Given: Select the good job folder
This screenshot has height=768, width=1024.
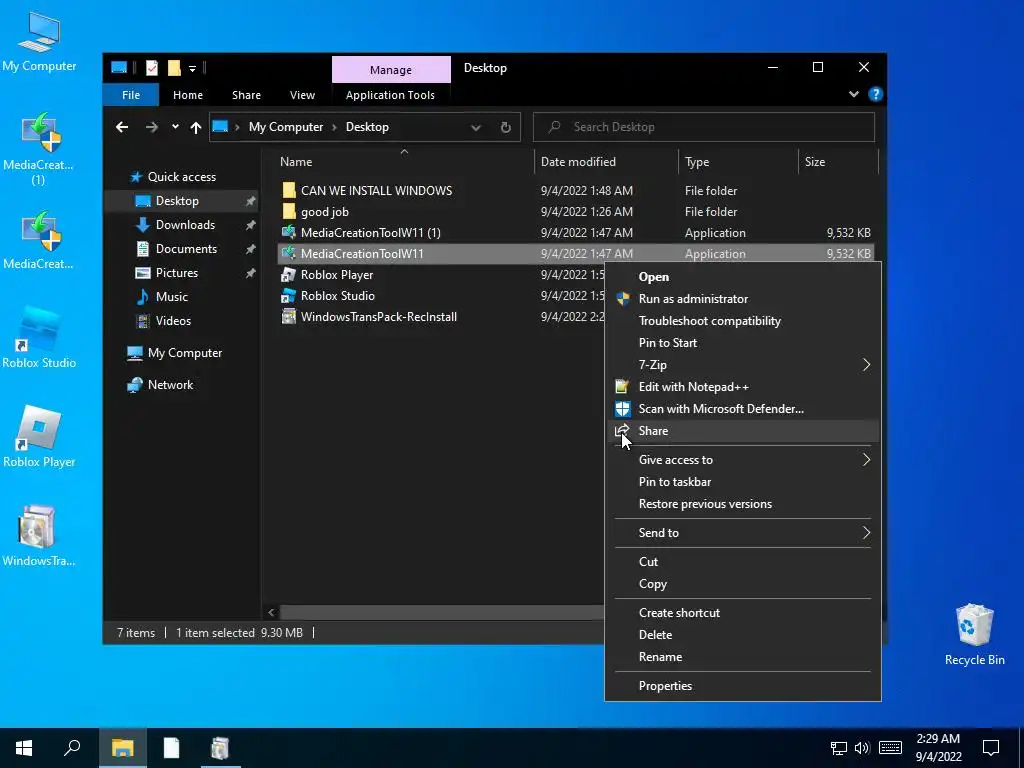Looking at the screenshot, I should click(x=325, y=212).
